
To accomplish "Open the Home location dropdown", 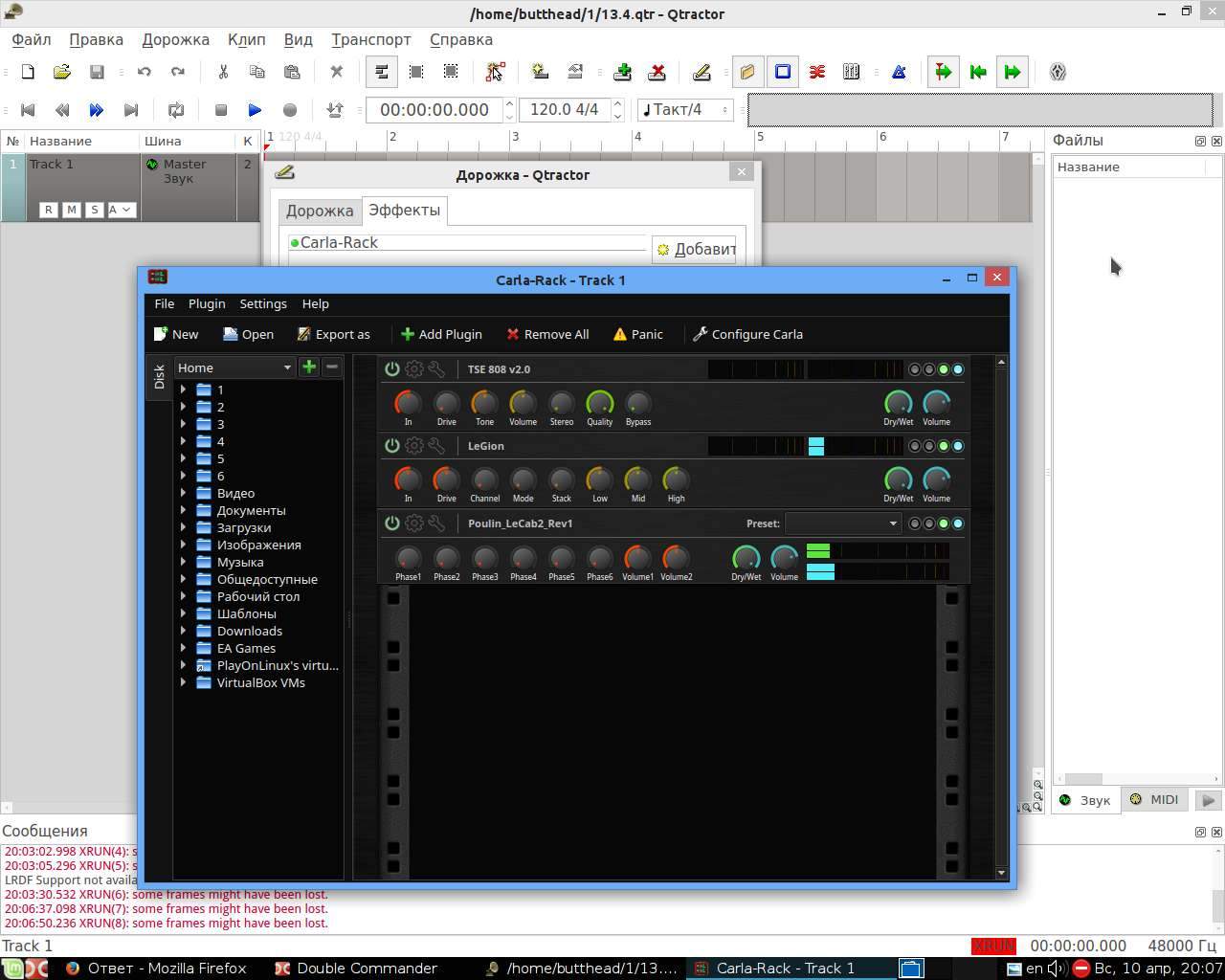I will point(234,367).
